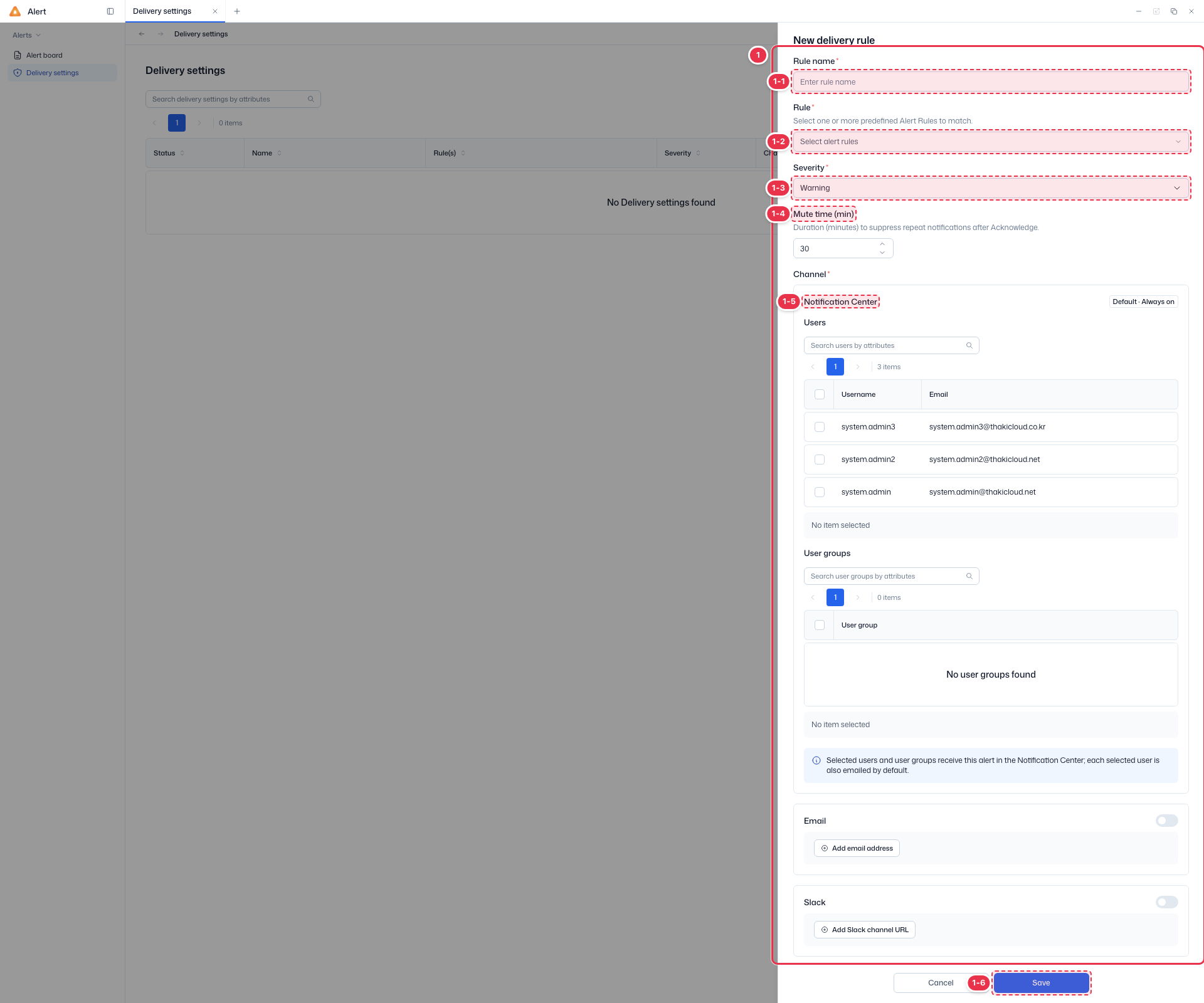Screen dimensions: 1204x1003
Task: Click the Add email address button
Action: pos(857,848)
